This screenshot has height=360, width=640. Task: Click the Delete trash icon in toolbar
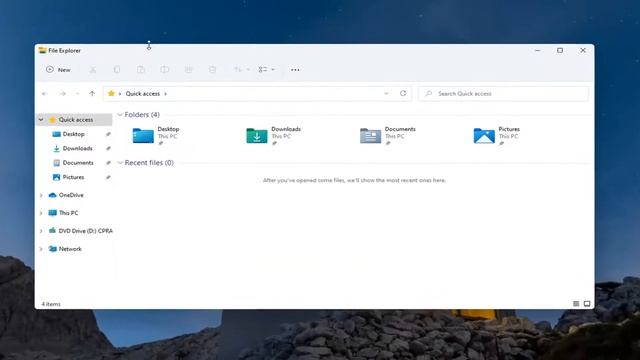(212, 70)
